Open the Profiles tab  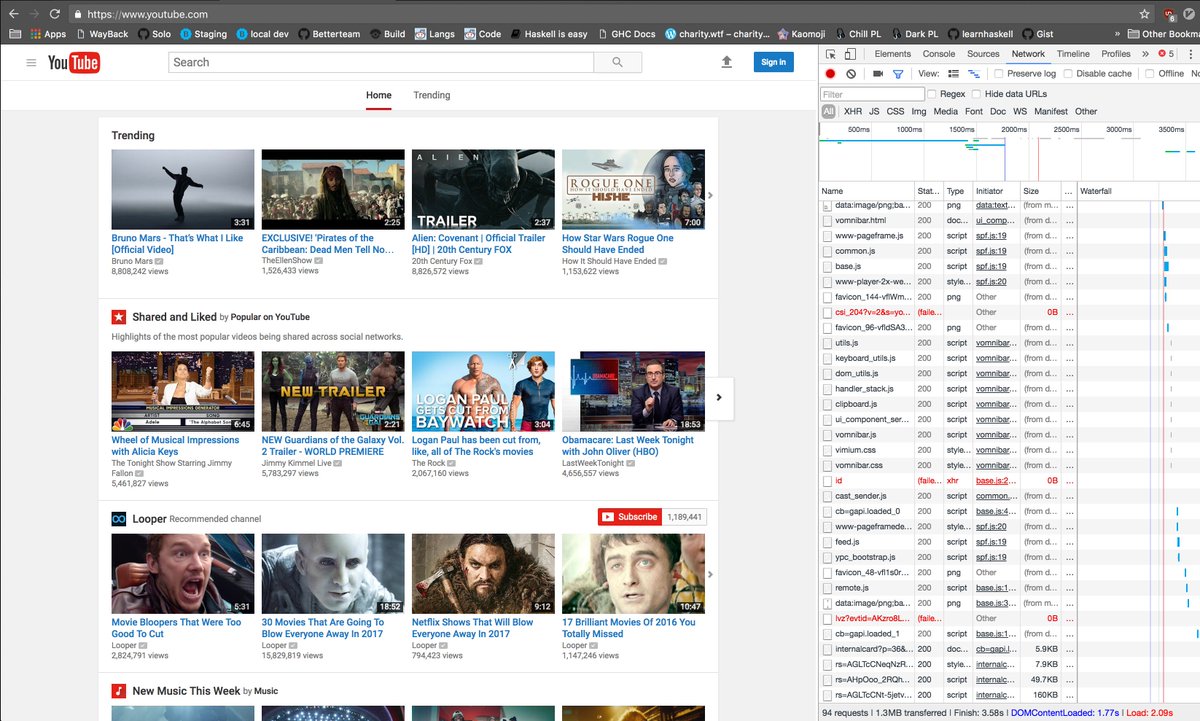click(1116, 54)
